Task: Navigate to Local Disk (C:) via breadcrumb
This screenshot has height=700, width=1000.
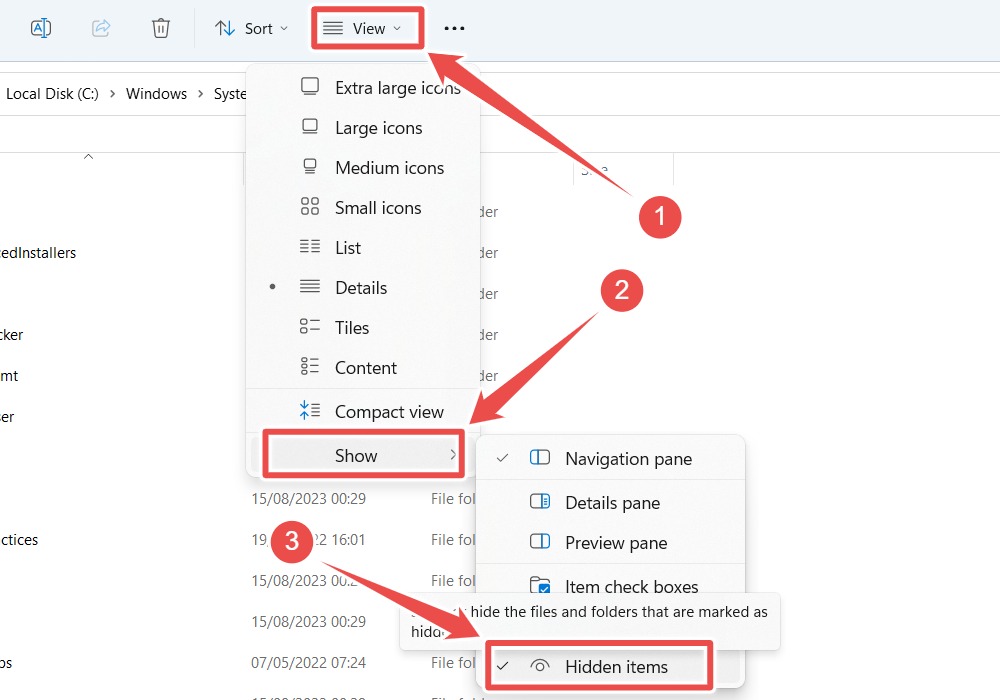Action: [x=52, y=93]
